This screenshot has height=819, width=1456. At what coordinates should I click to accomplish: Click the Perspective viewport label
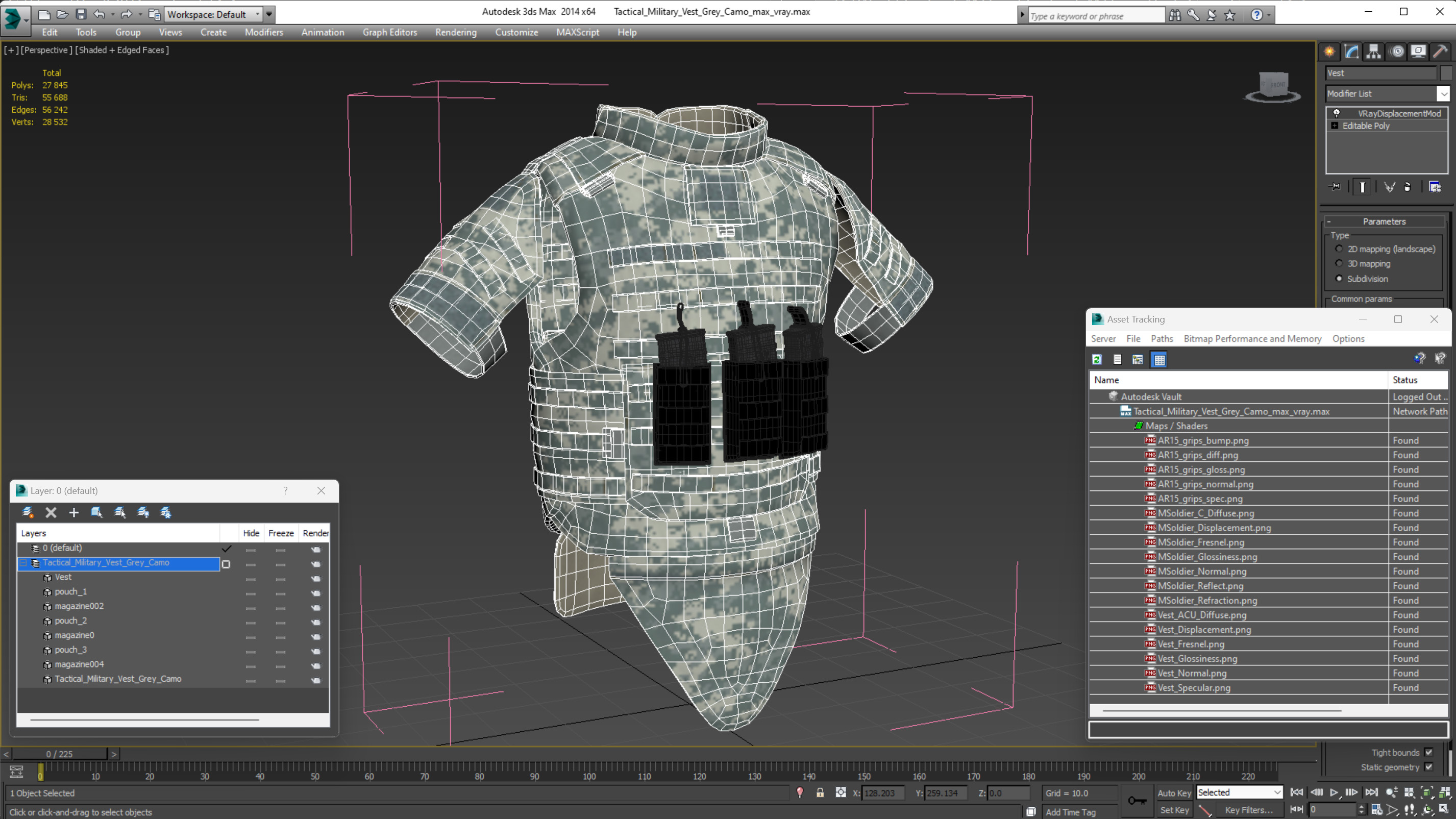[x=46, y=49]
